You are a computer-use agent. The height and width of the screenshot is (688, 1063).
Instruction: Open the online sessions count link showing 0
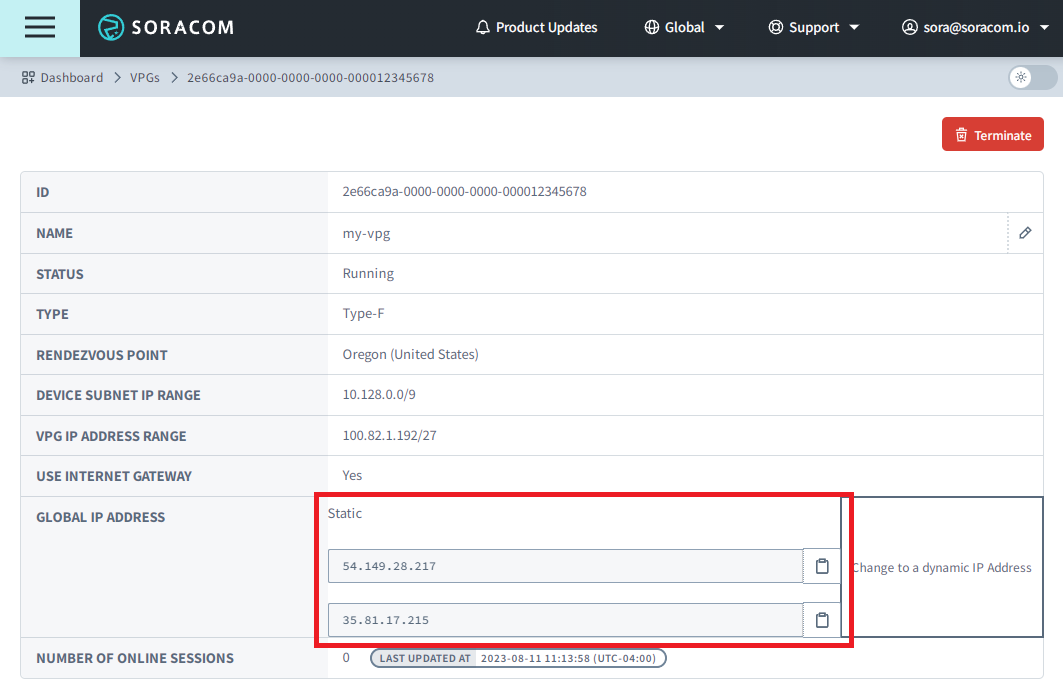(x=345, y=657)
